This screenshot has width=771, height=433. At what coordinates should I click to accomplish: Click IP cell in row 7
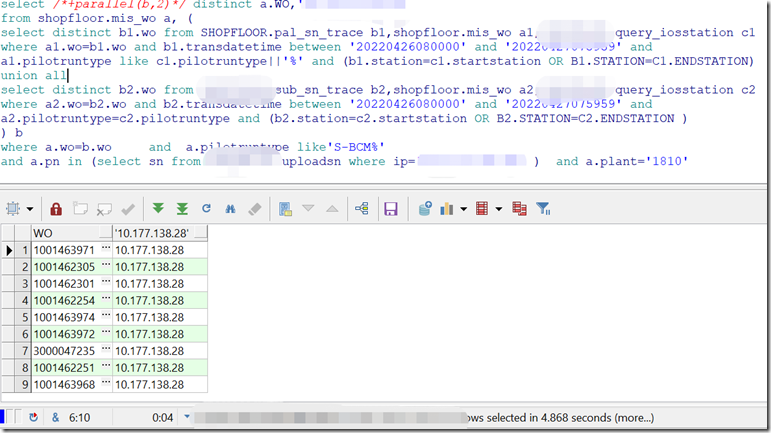pos(160,351)
